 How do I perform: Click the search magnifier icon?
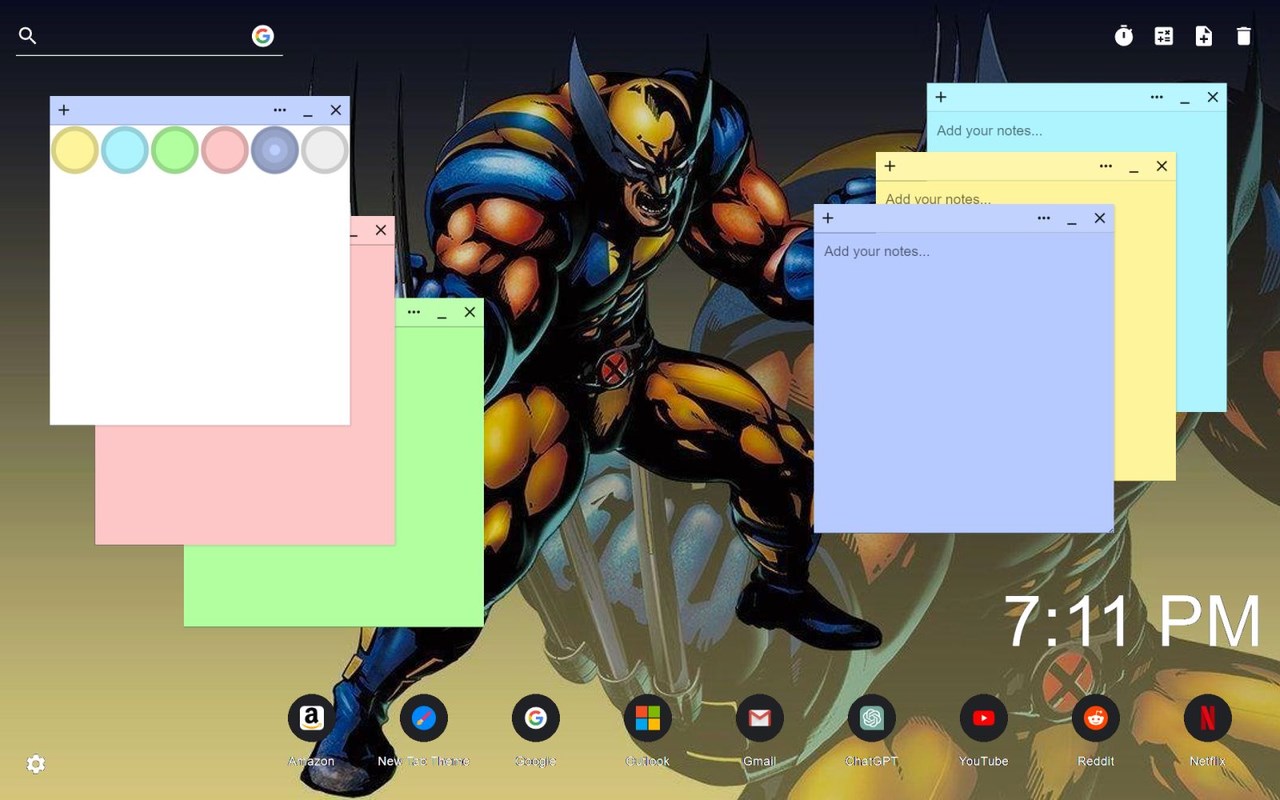[x=28, y=36]
